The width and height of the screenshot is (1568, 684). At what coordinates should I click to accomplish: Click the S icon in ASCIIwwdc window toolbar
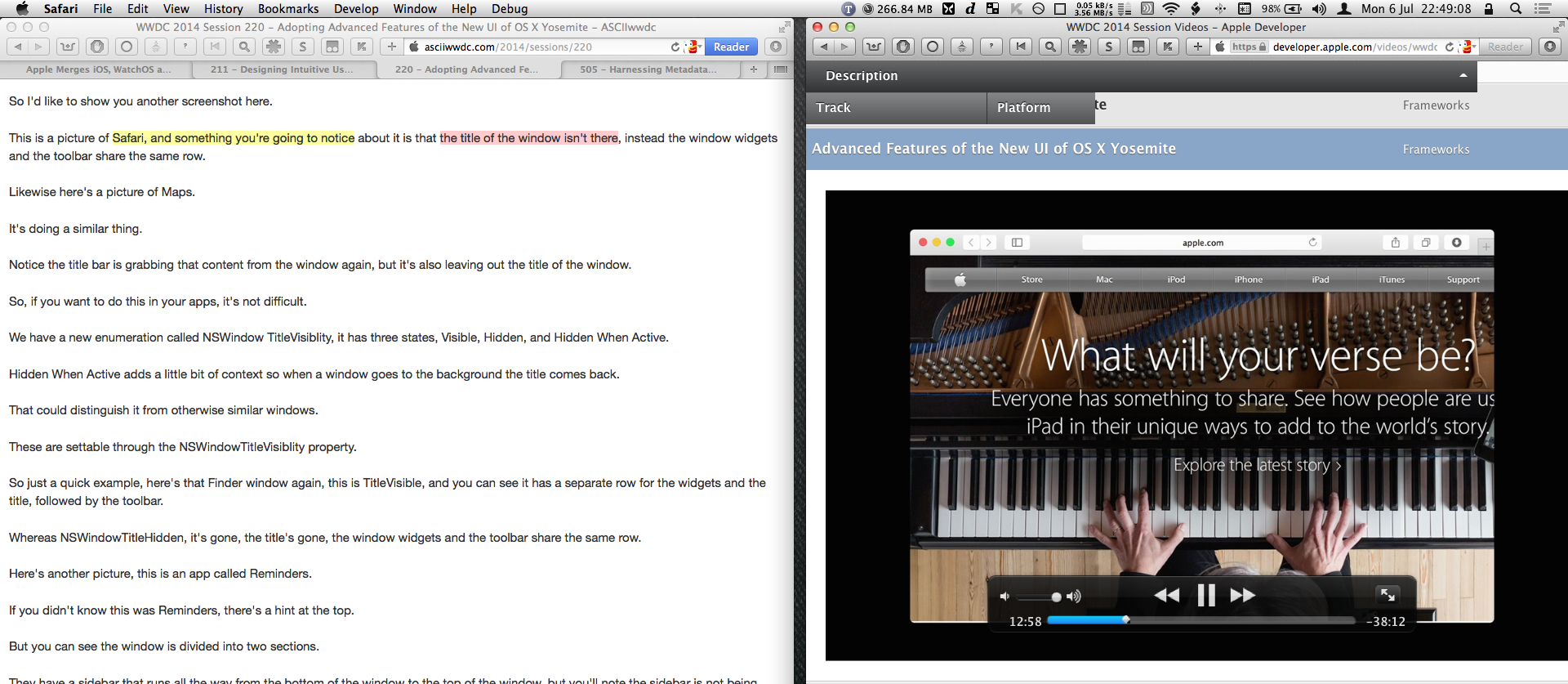[x=303, y=47]
